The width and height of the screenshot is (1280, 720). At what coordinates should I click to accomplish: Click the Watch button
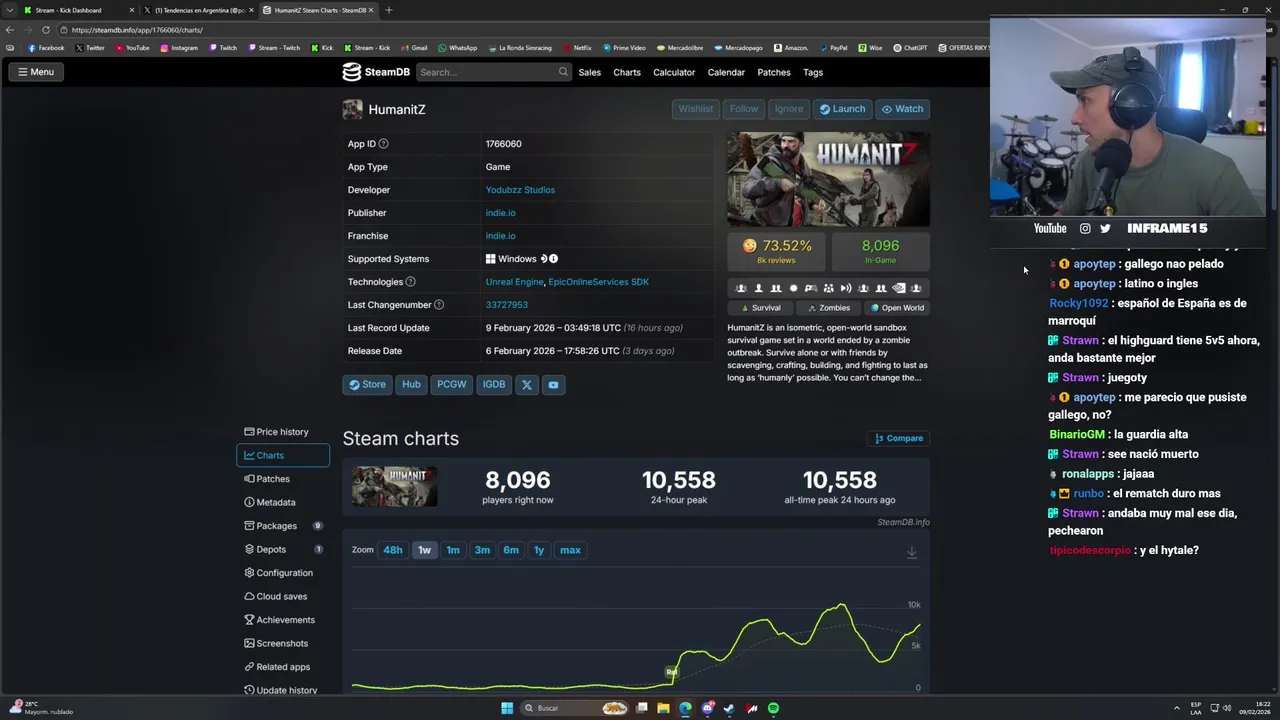902,109
